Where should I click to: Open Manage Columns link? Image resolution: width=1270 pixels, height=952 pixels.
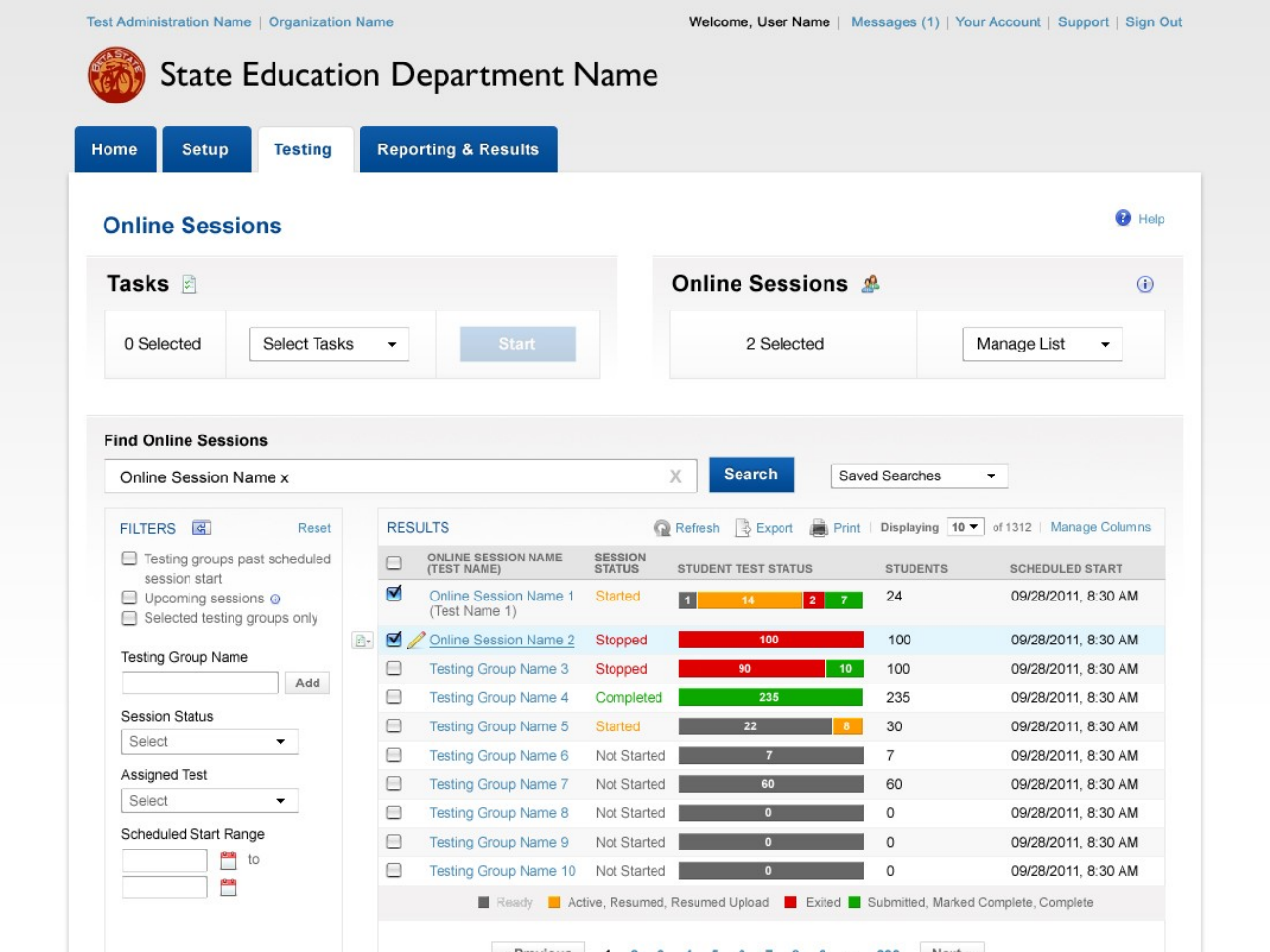1100,527
